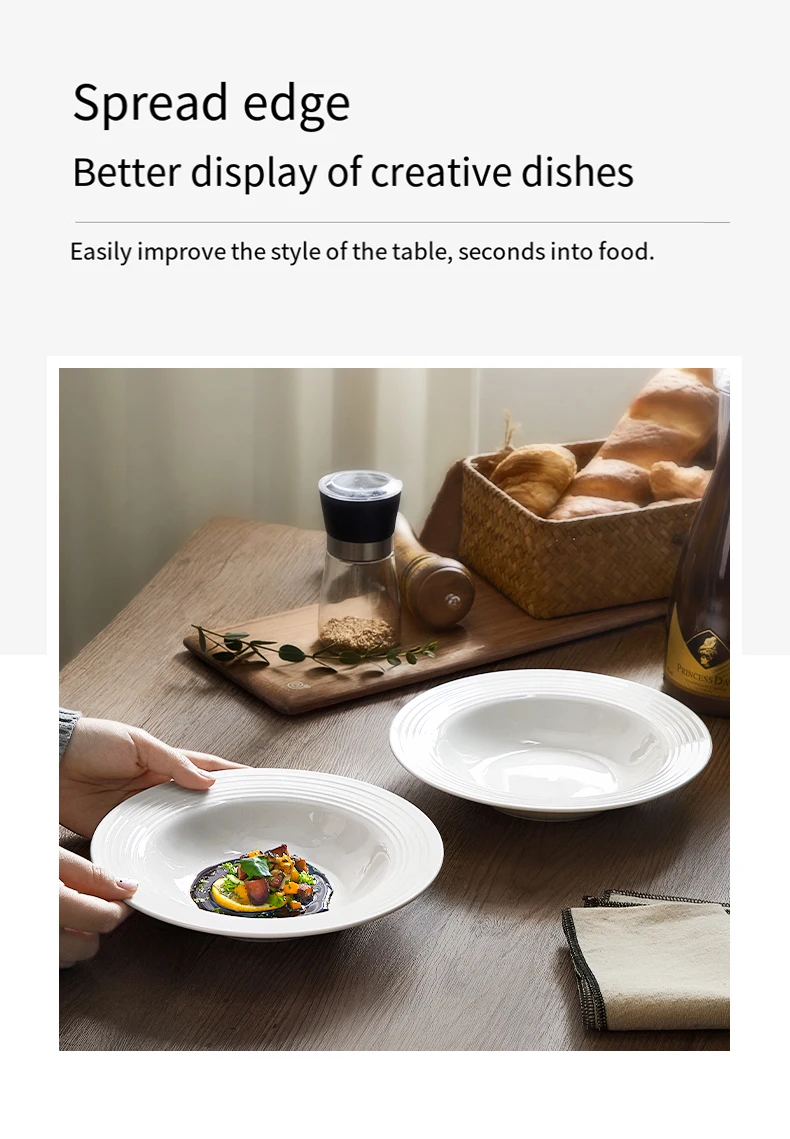Click the 'Easily improve the style' caption text
790x1139 pixels.
coord(362,251)
